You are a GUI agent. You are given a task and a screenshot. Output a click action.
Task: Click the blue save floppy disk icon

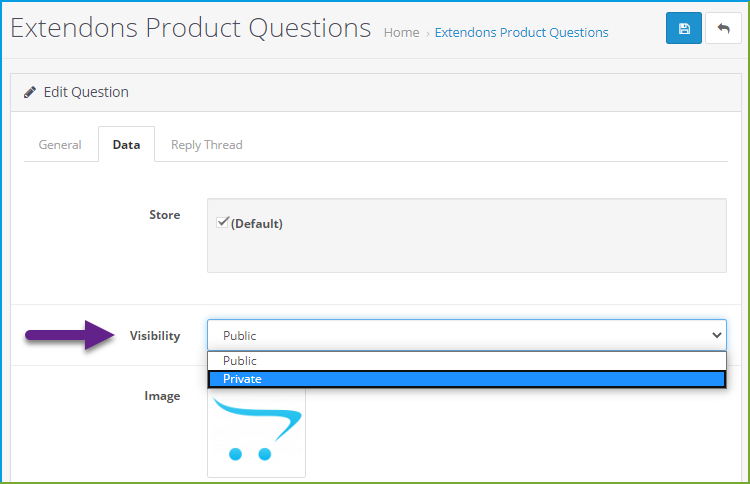(x=684, y=28)
